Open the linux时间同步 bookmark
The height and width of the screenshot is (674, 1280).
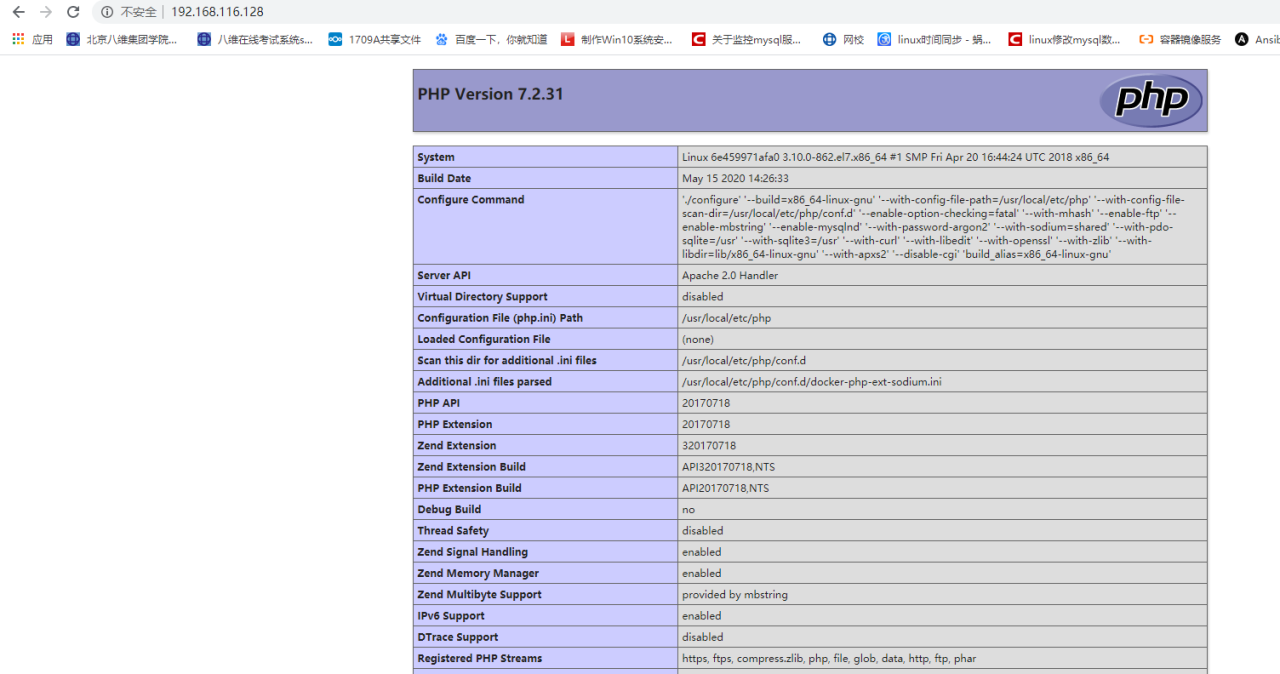coord(935,39)
